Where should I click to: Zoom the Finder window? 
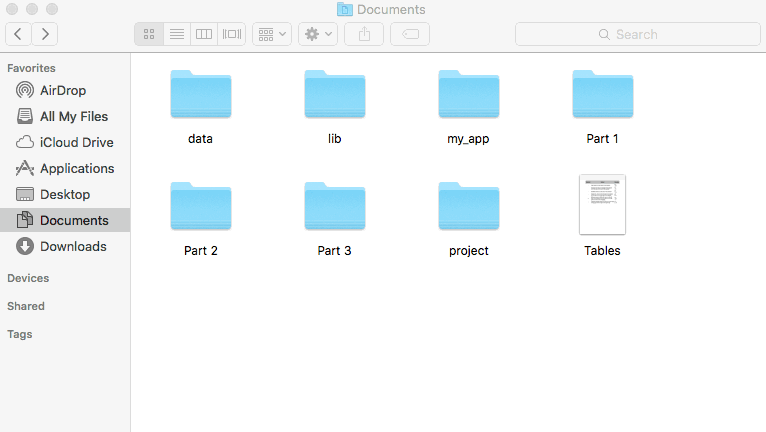click(x=52, y=9)
